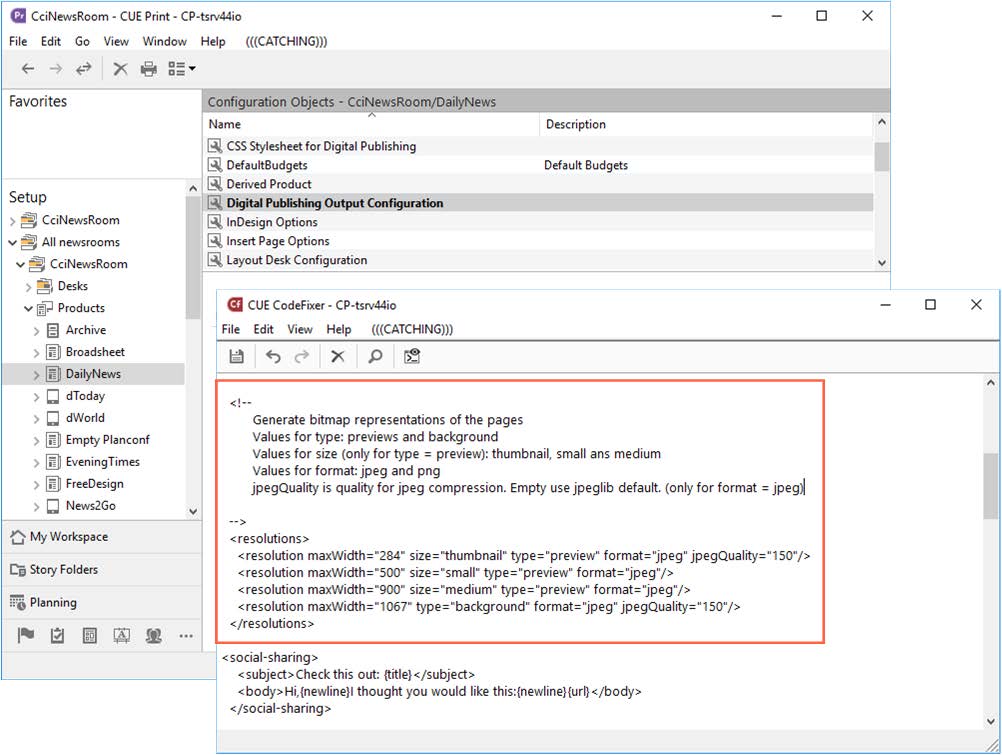Select the InDesign Options configuration object
The width and height of the screenshot is (1002, 755).
(x=271, y=222)
